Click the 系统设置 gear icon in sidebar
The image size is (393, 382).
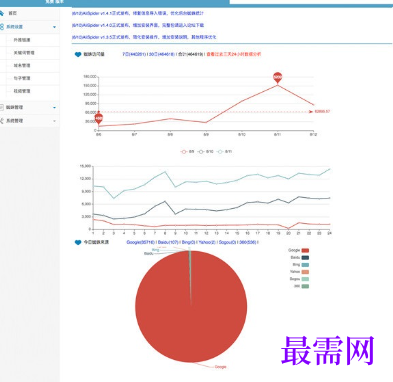pyautogui.click(x=2, y=27)
